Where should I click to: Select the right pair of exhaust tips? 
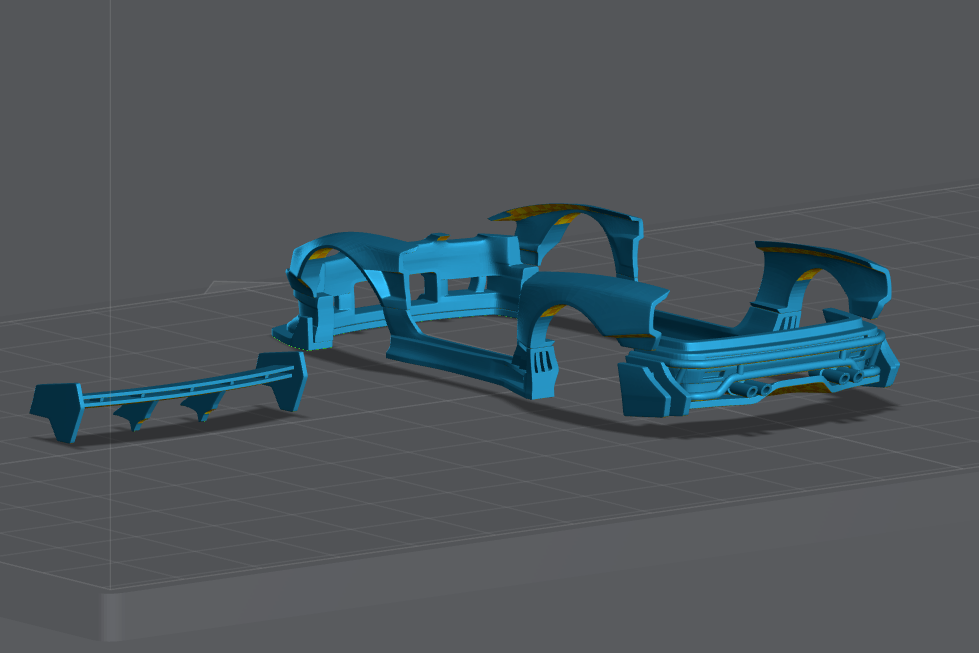coord(850,376)
